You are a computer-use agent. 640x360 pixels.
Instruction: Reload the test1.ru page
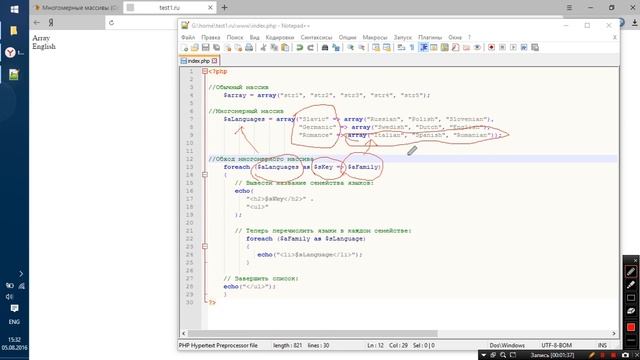point(111,22)
